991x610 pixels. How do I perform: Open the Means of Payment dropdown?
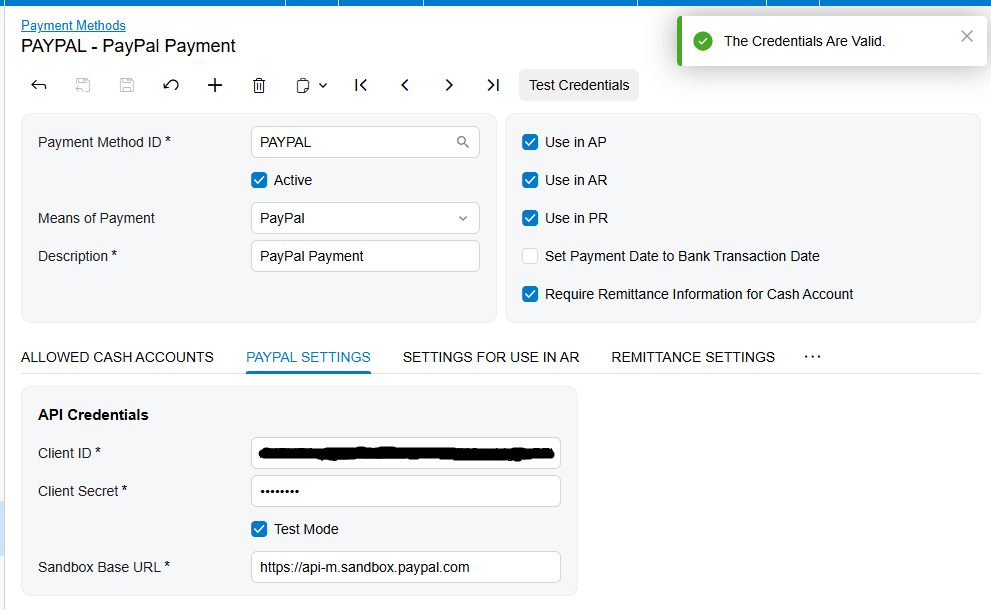tap(365, 218)
